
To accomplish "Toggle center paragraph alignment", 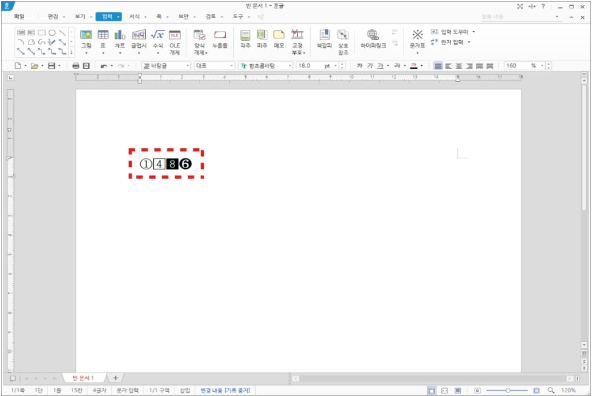I will [x=459, y=66].
